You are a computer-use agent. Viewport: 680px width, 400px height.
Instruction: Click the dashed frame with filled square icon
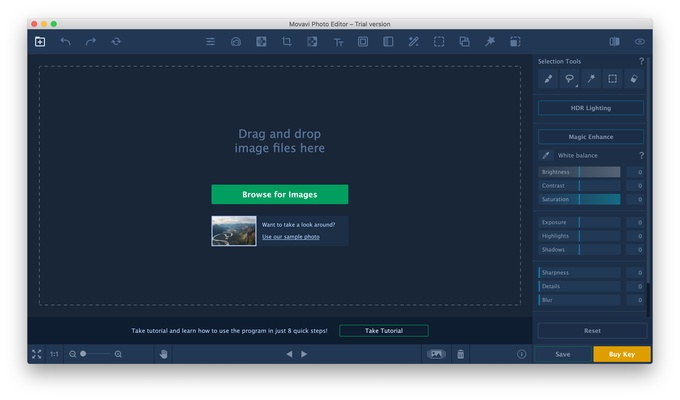click(x=515, y=42)
